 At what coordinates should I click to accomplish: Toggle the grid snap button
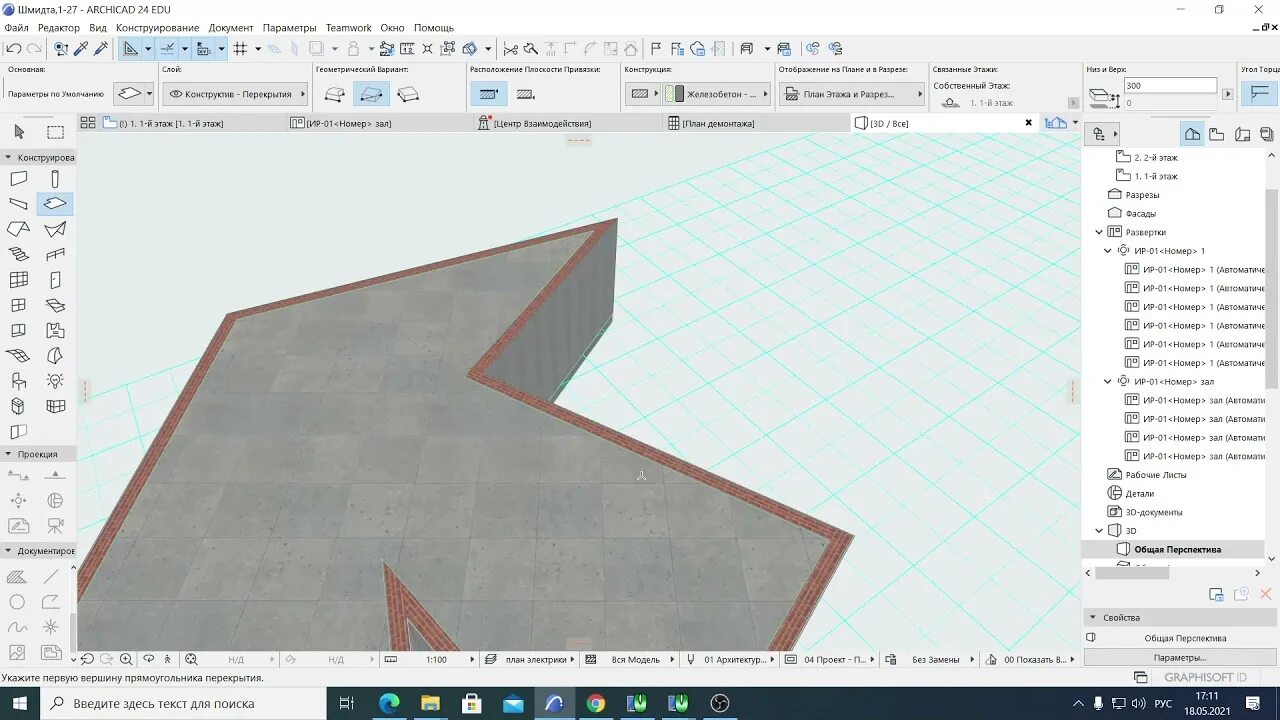pyautogui.click(x=240, y=48)
